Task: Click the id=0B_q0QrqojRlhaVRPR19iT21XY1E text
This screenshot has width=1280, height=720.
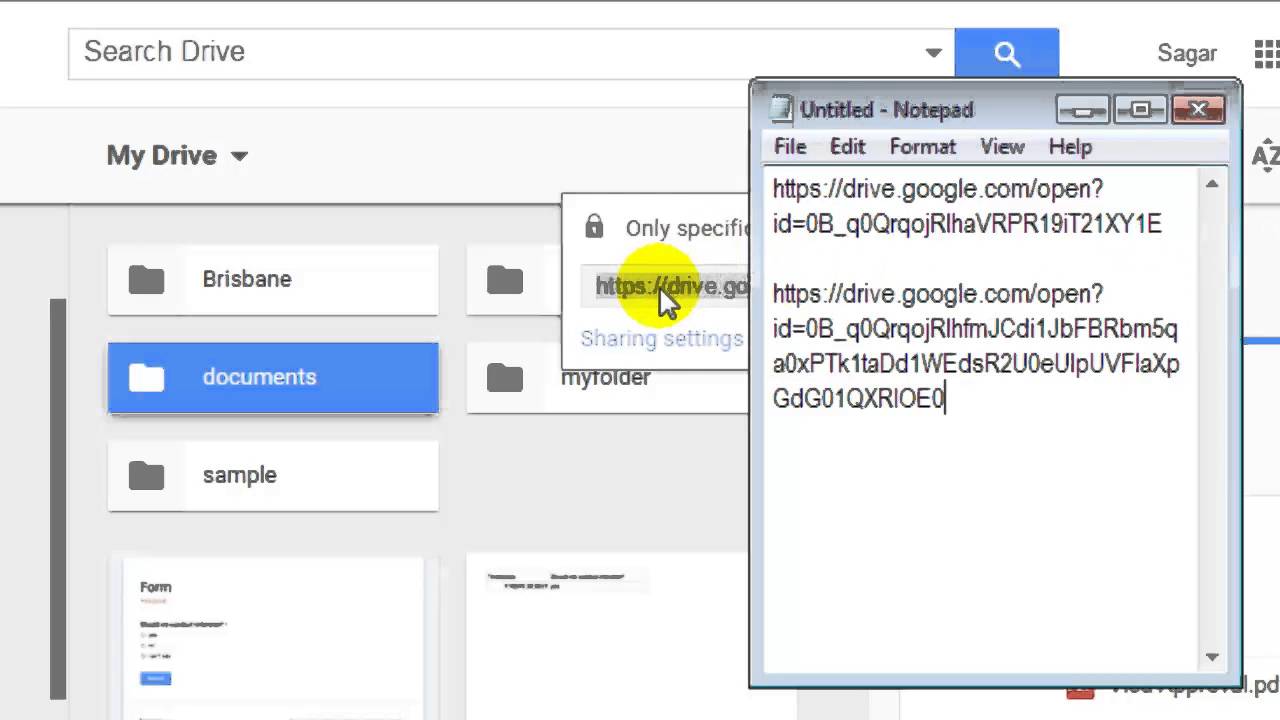Action: [967, 224]
